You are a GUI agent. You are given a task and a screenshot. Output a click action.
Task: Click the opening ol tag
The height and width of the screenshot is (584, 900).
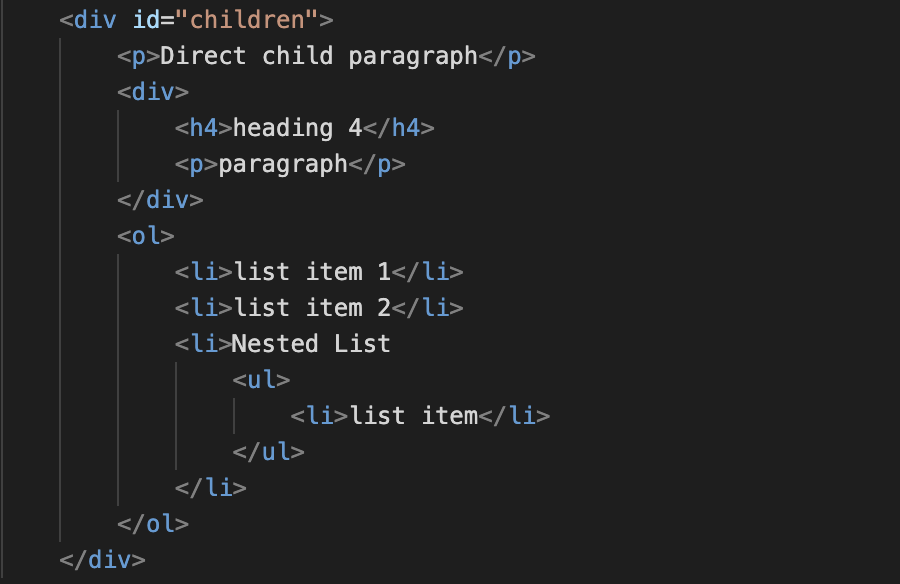coord(146,236)
